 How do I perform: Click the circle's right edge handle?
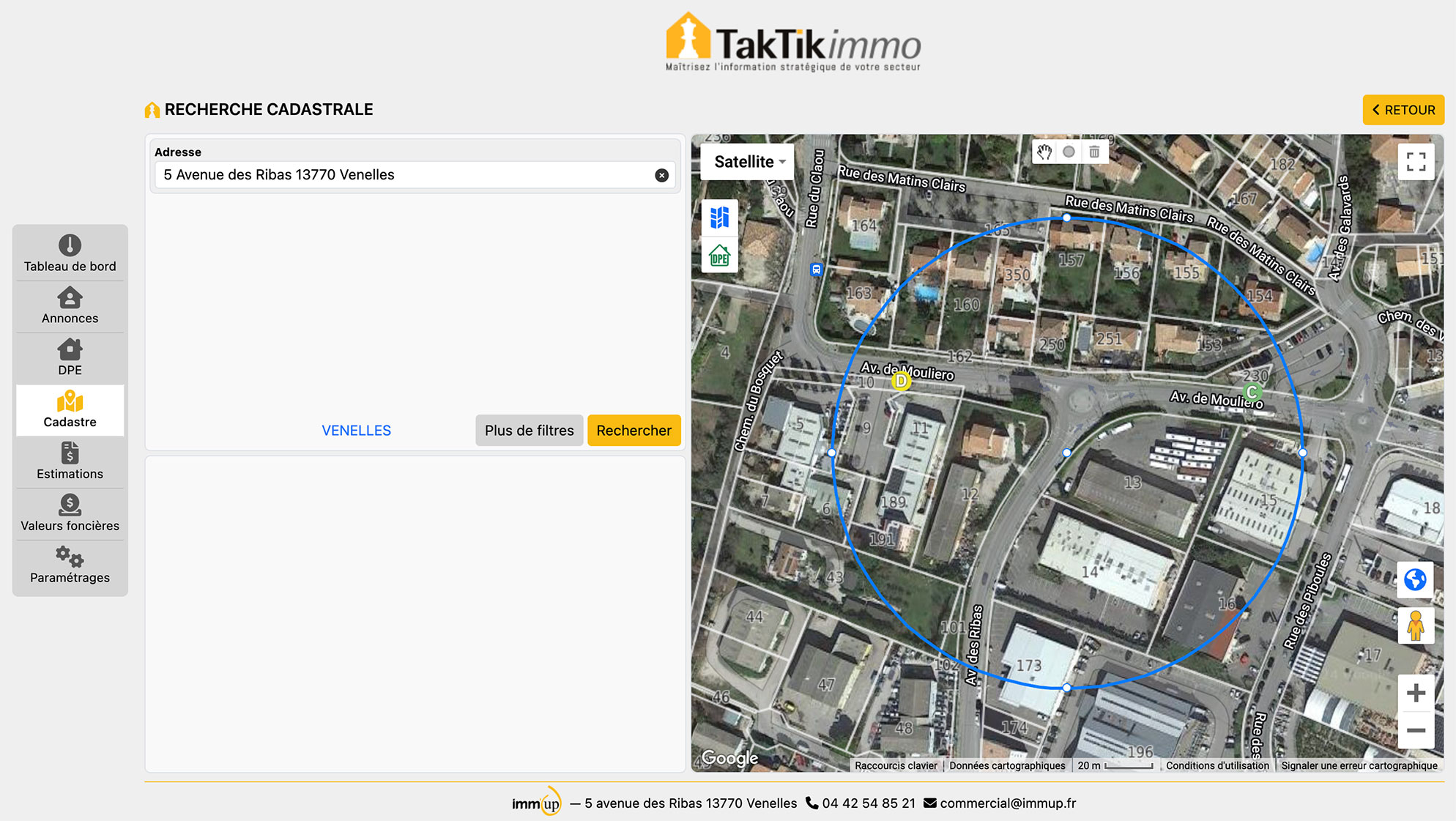[x=1302, y=453]
